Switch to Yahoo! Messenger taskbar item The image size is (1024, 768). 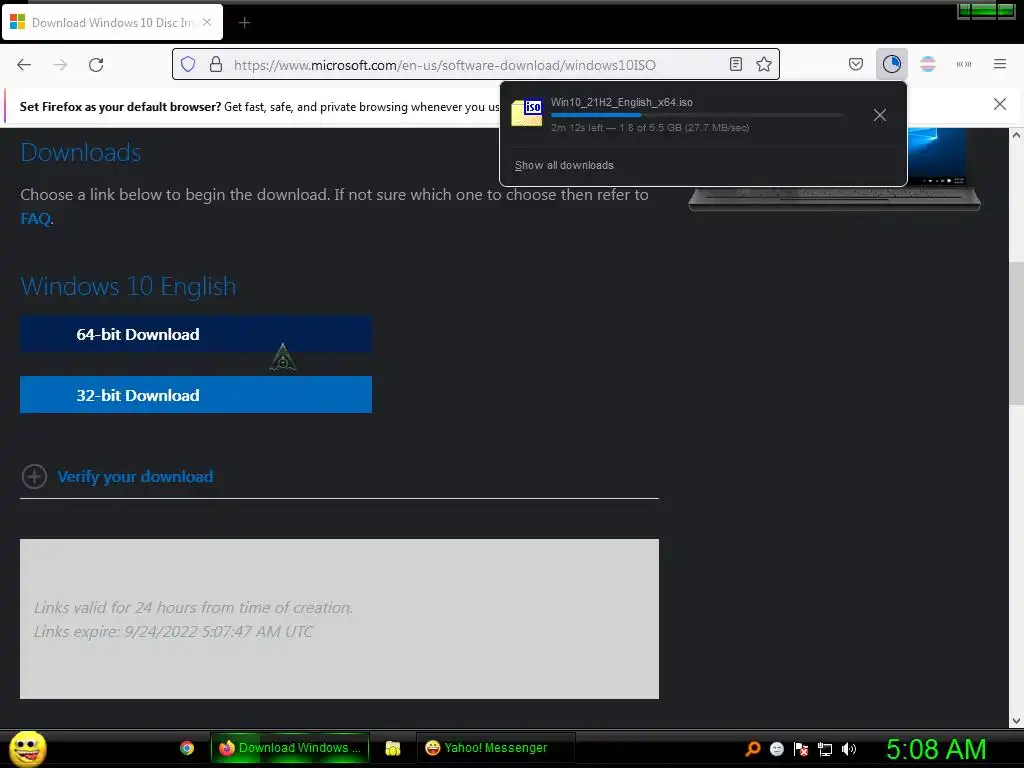(495, 748)
